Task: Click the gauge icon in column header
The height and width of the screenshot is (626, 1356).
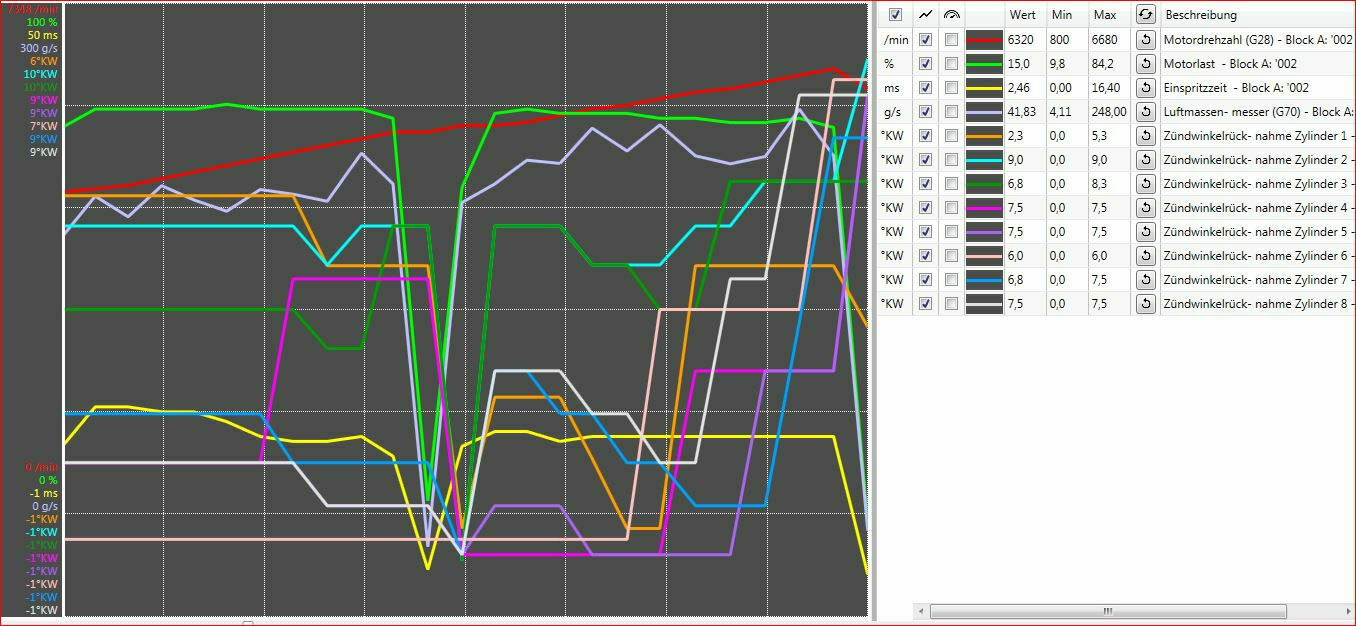Action: point(951,15)
